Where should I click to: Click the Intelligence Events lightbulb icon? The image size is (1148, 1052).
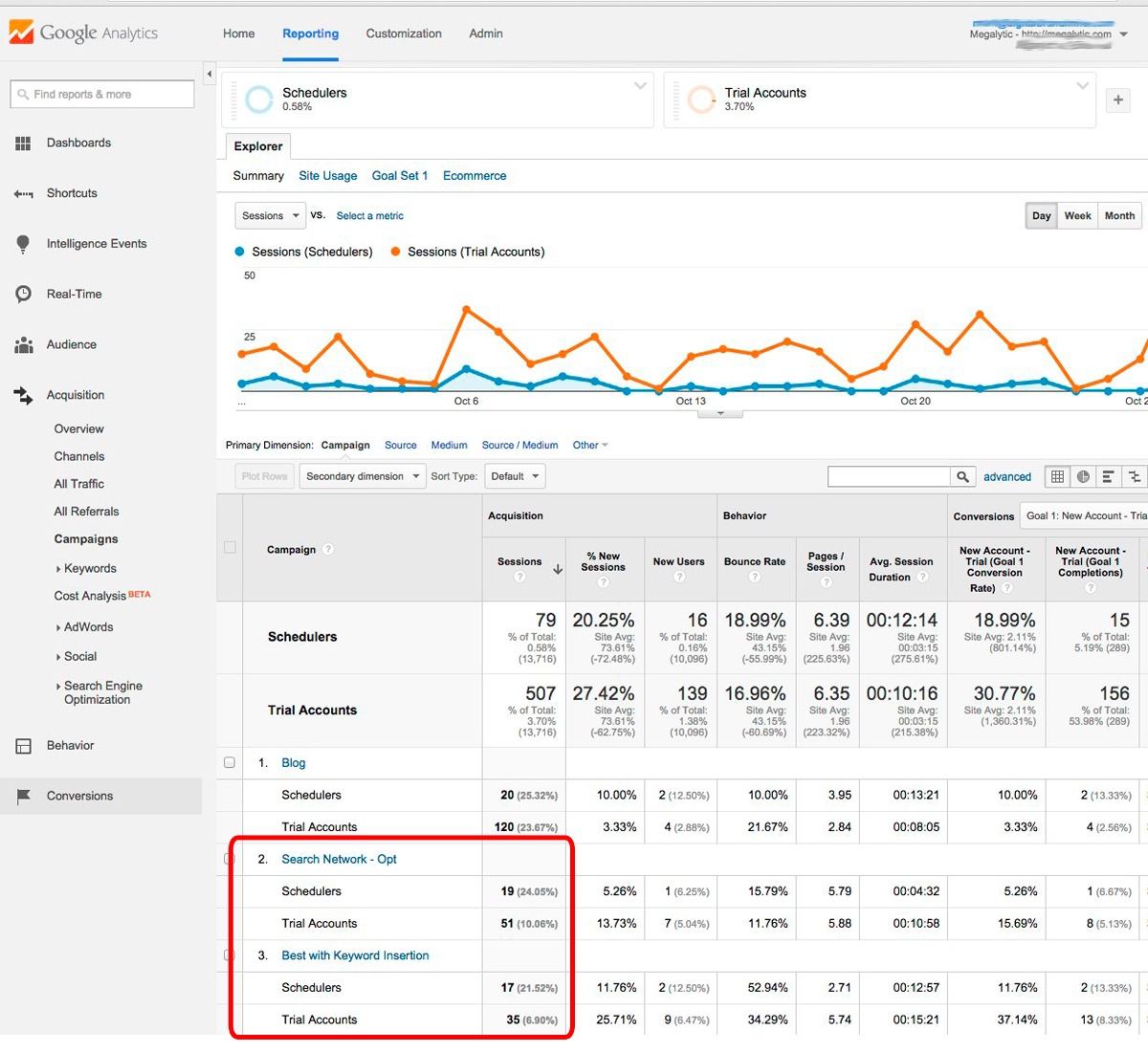coord(23,244)
